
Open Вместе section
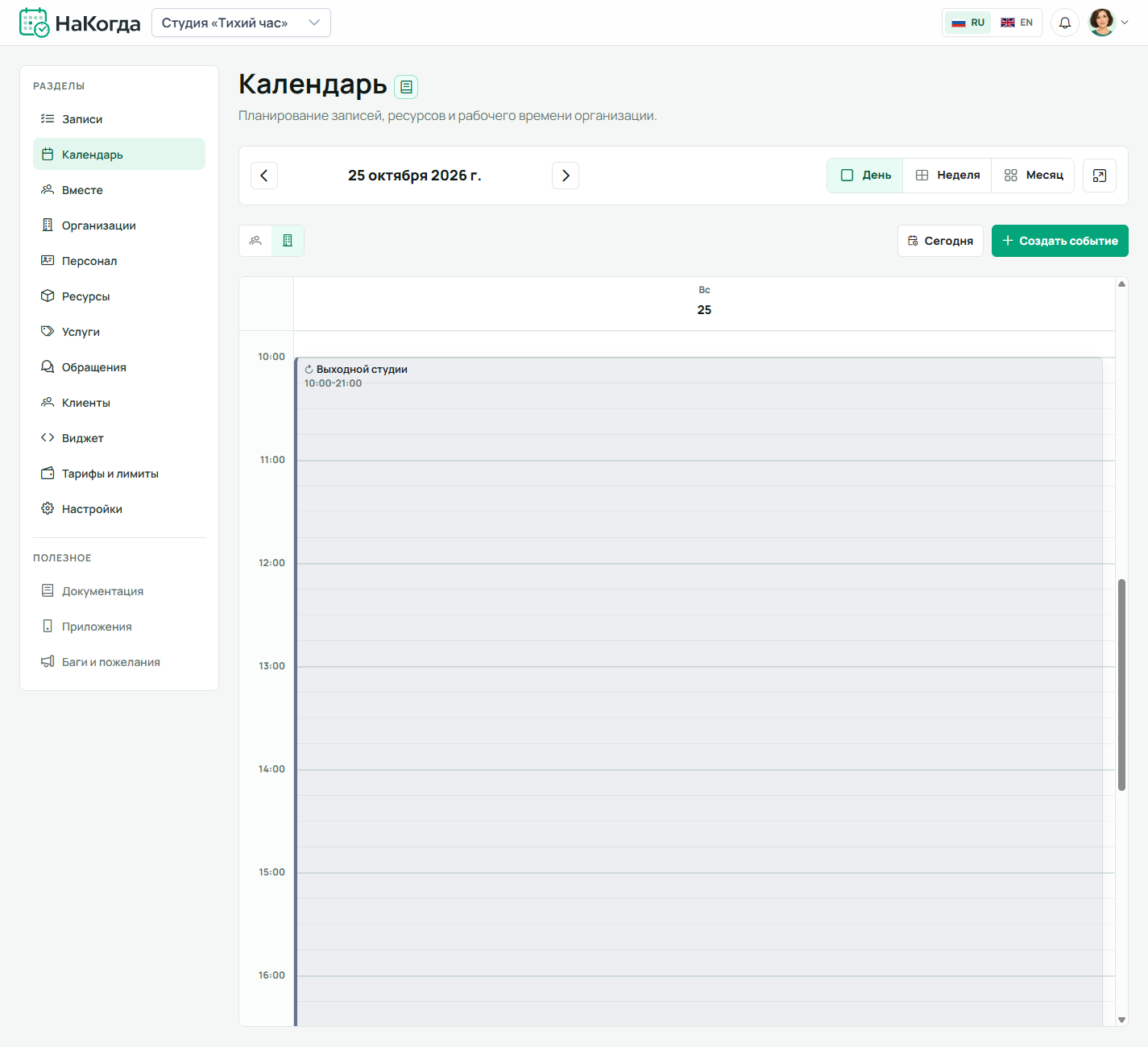[x=119, y=190]
